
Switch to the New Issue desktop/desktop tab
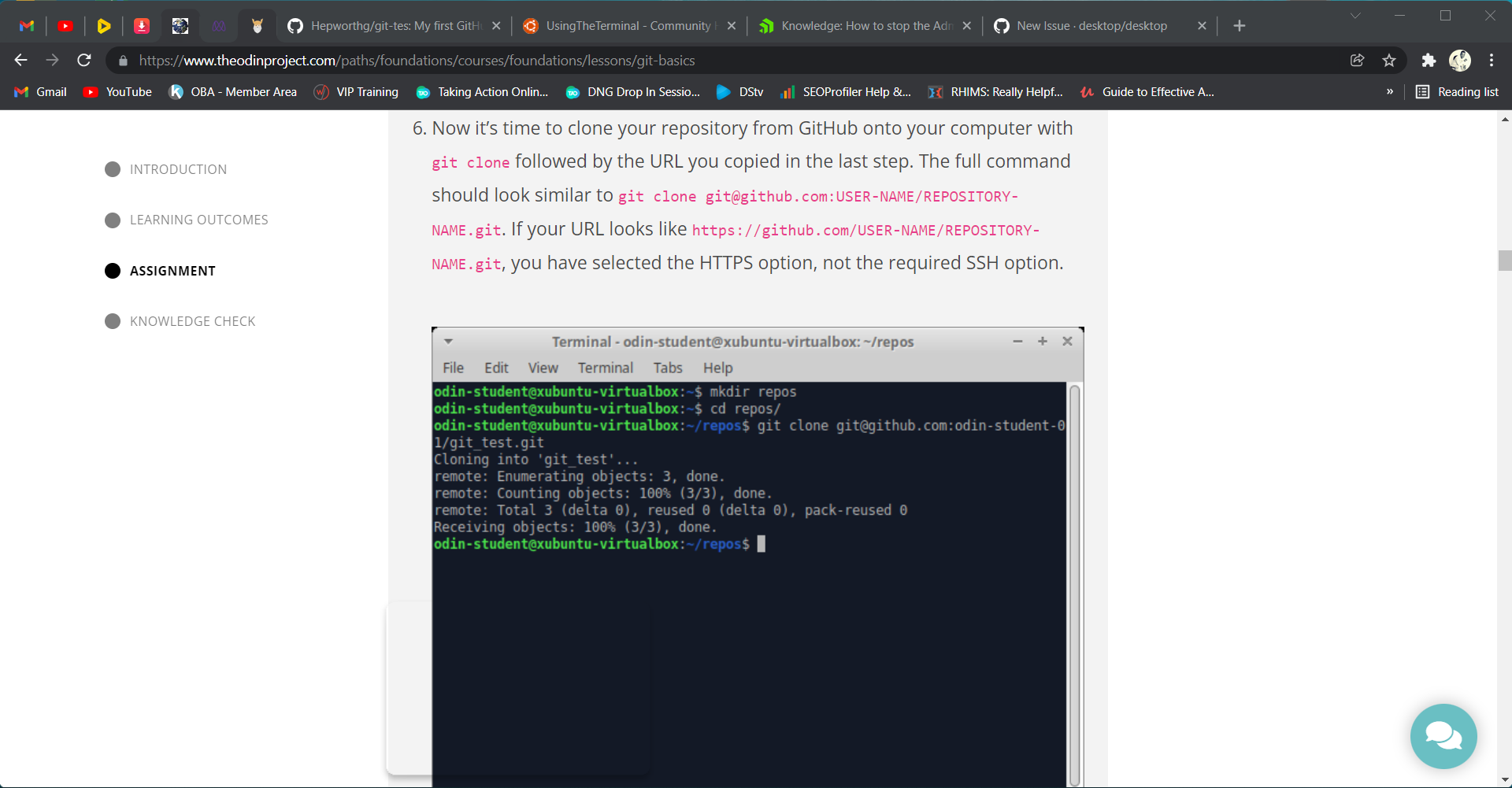point(1091,25)
